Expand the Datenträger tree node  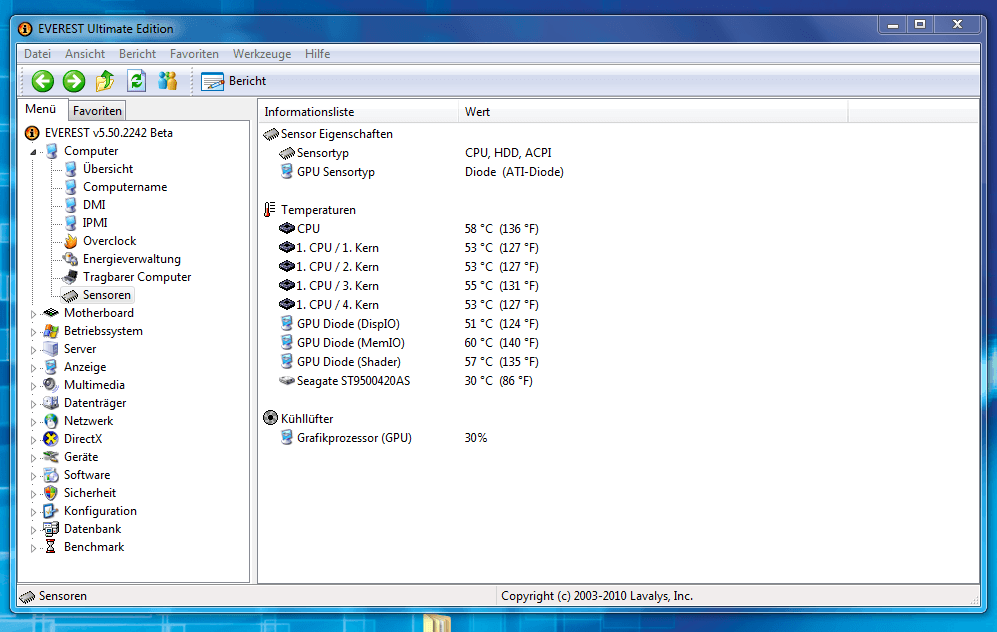coord(33,404)
